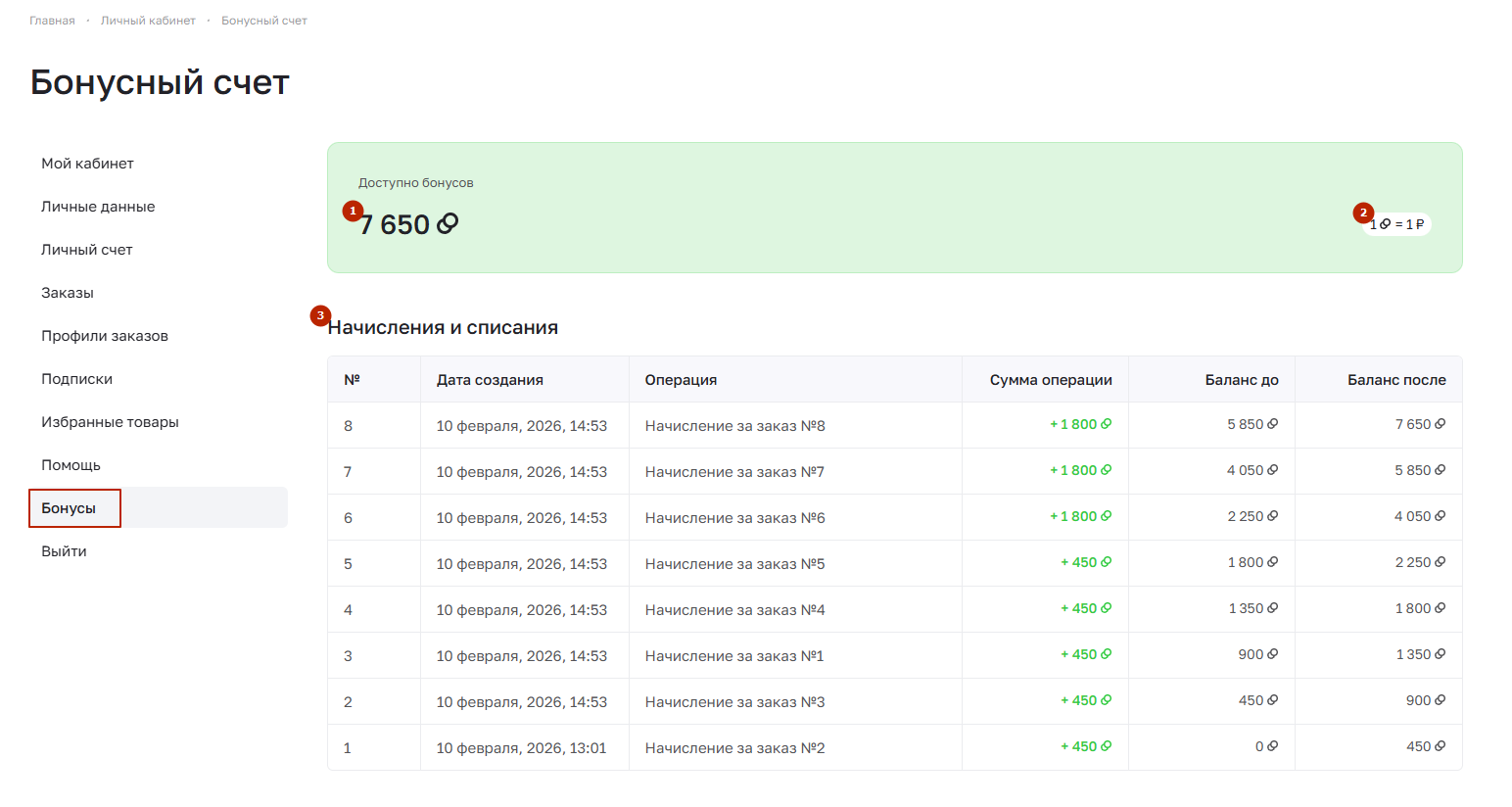1512x807 pixels.
Task: Open Бонусы section in sidebar
Action: tap(69, 508)
